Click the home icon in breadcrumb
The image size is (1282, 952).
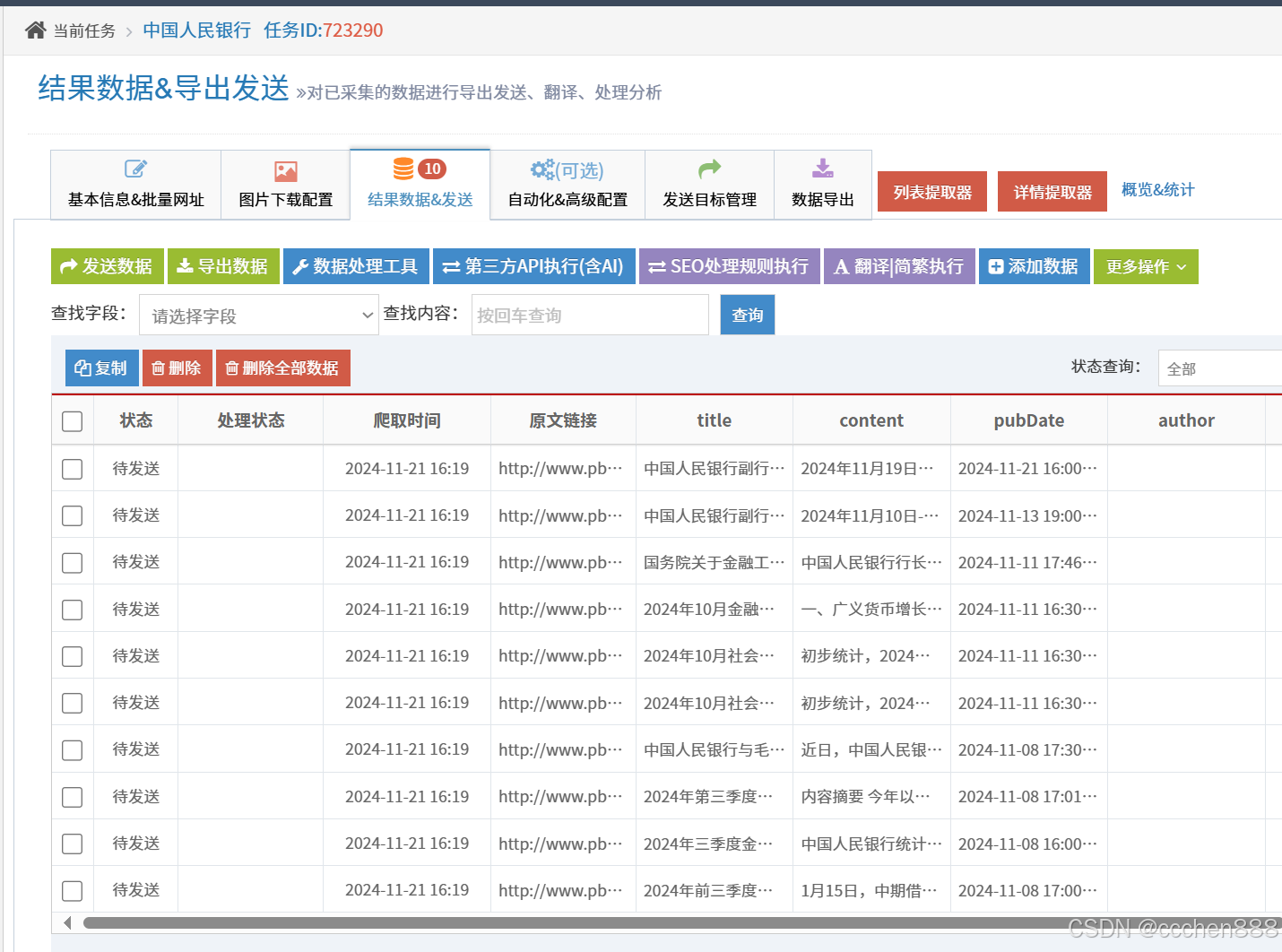[36, 30]
